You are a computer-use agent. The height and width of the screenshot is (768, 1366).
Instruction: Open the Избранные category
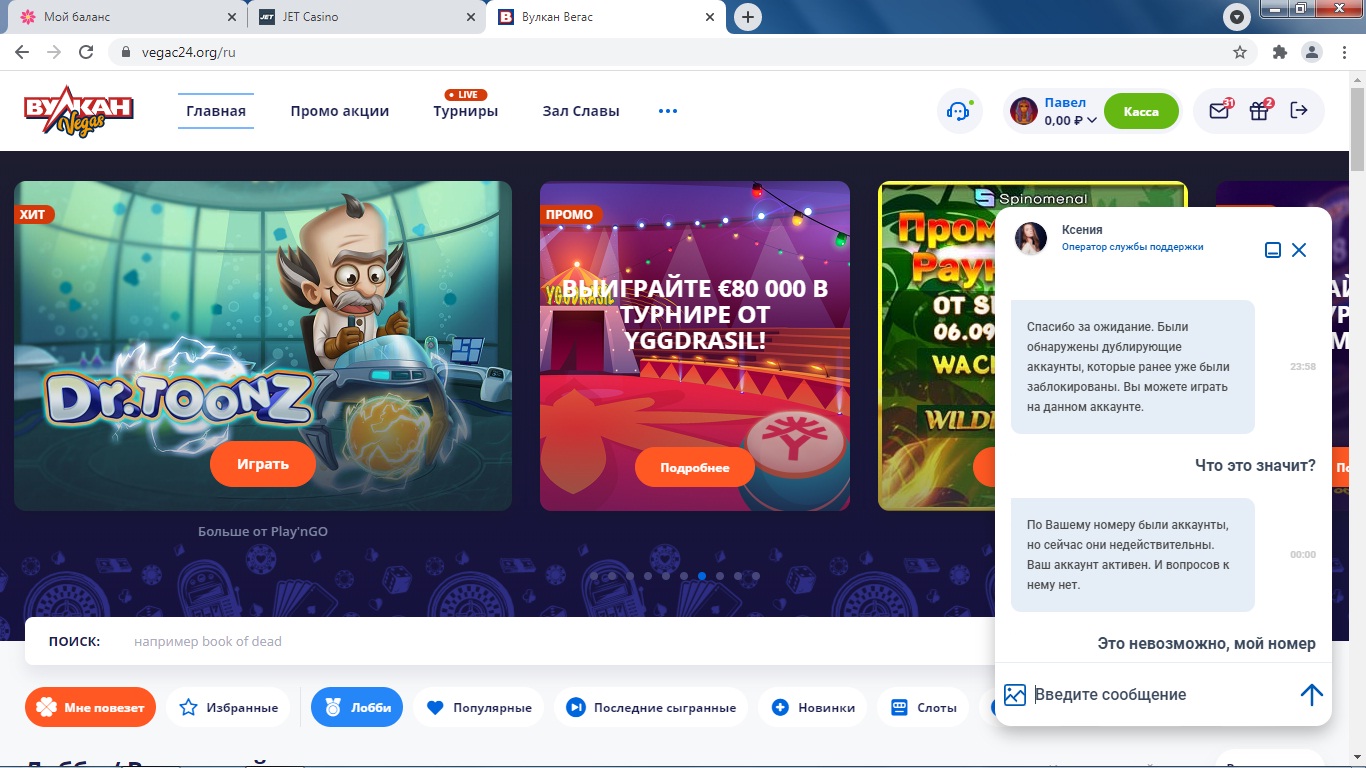pos(229,707)
